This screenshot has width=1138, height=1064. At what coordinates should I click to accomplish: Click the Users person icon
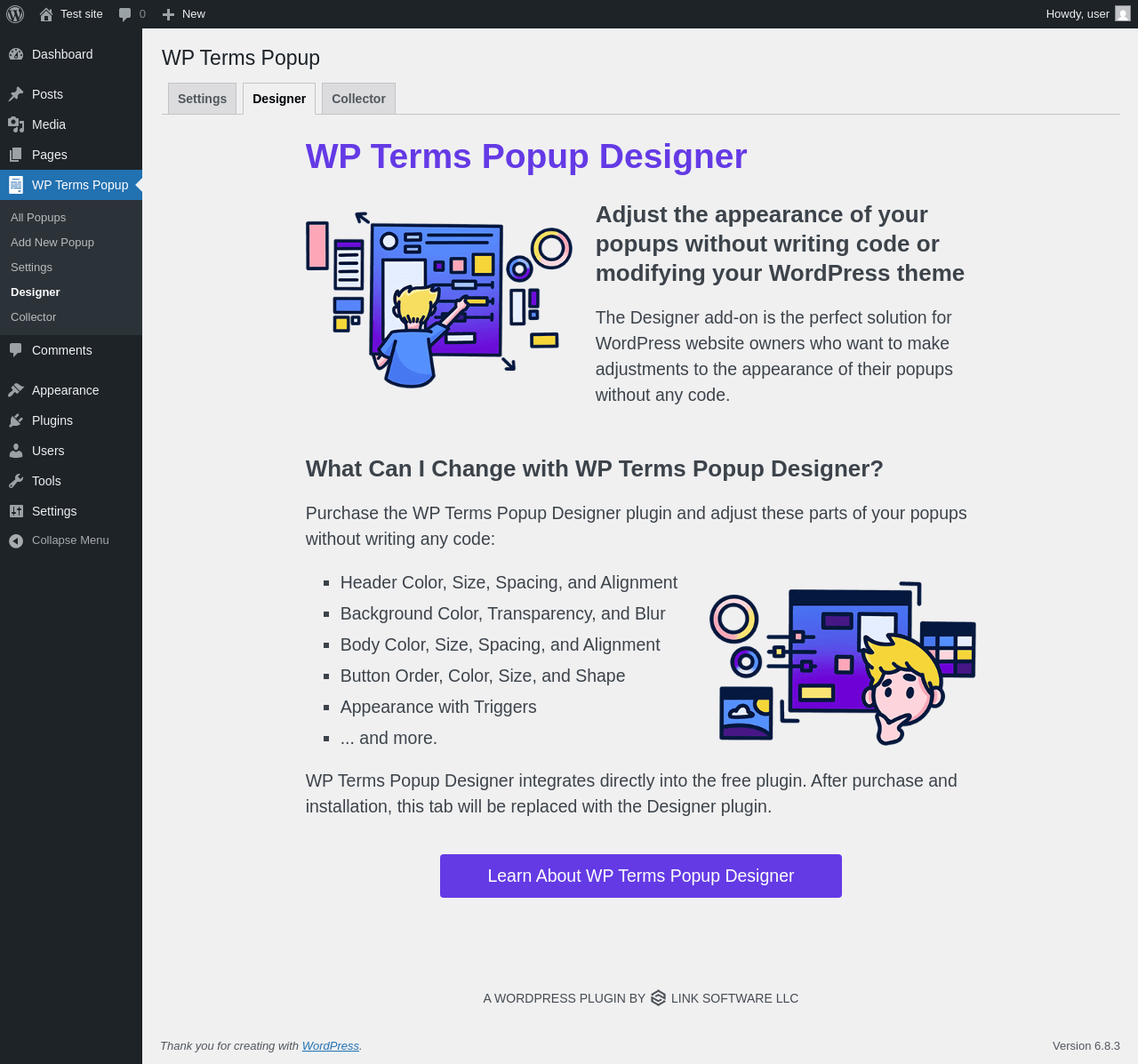click(16, 451)
